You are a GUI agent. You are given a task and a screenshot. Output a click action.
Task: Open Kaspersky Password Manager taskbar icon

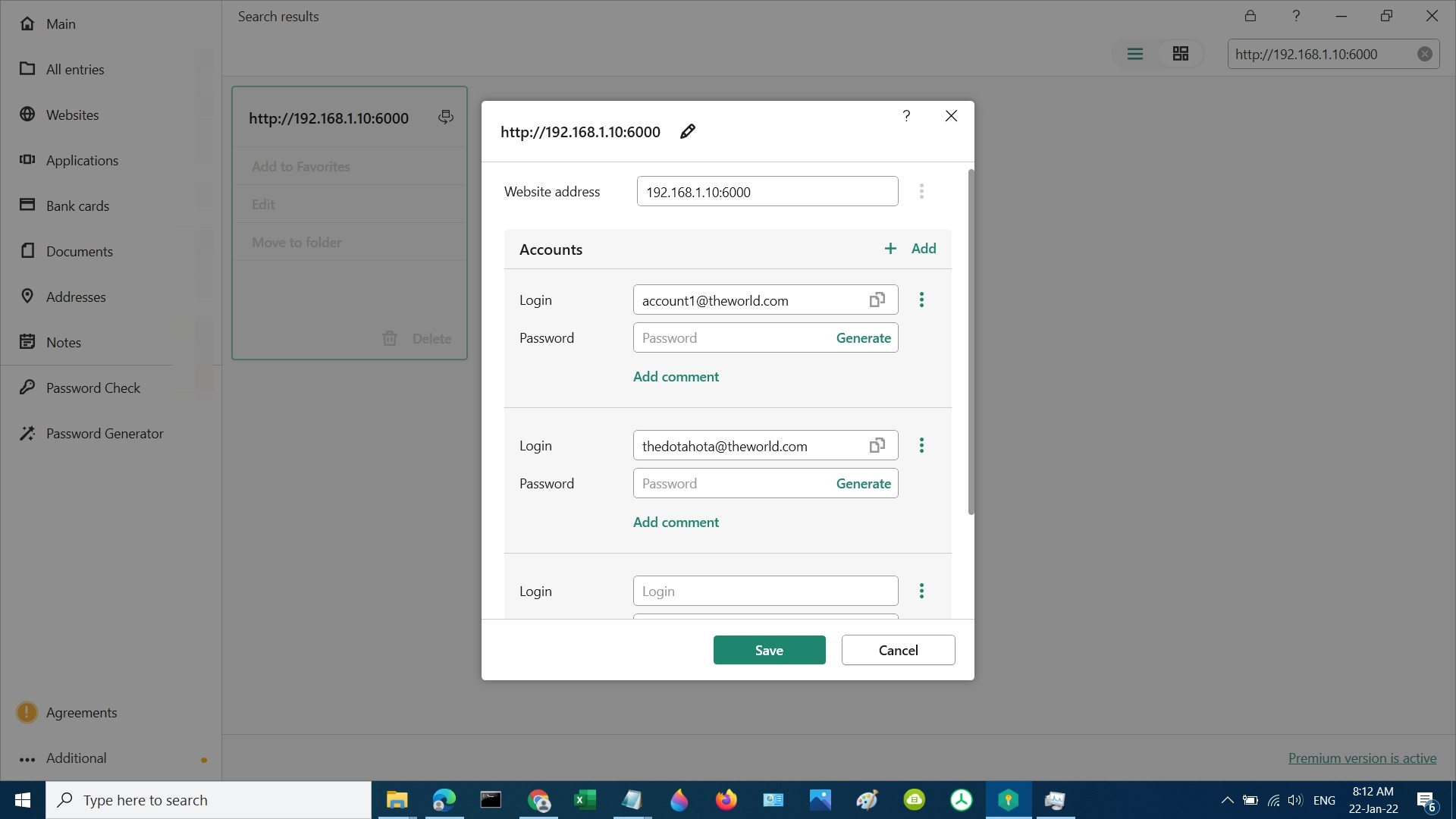tap(1008, 800)
